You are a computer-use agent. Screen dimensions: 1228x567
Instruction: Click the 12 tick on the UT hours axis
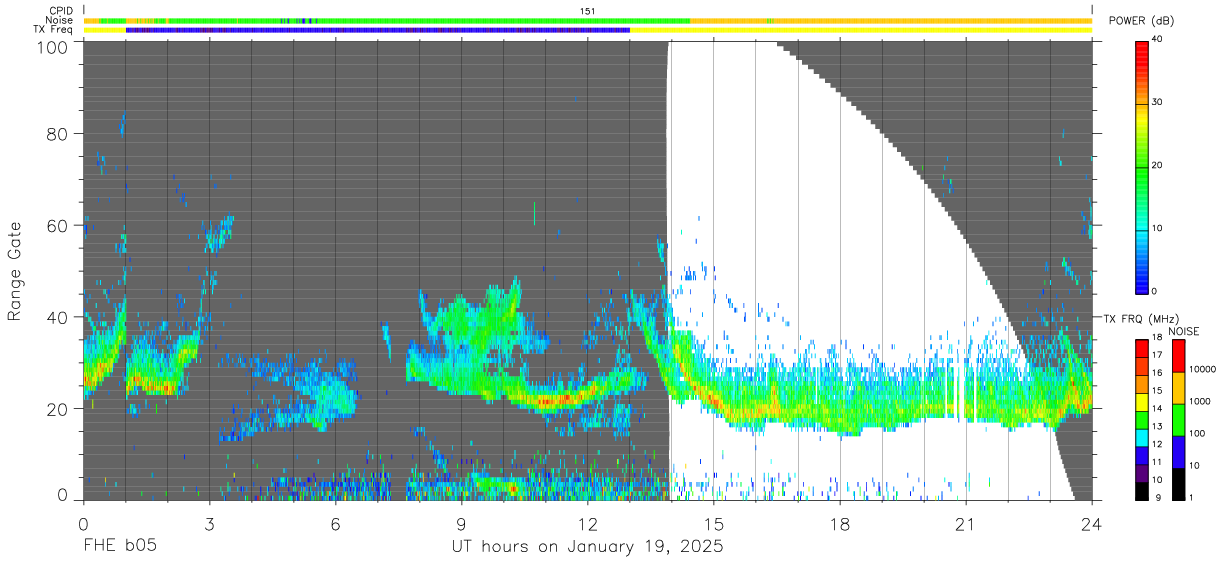pos(587,523)
